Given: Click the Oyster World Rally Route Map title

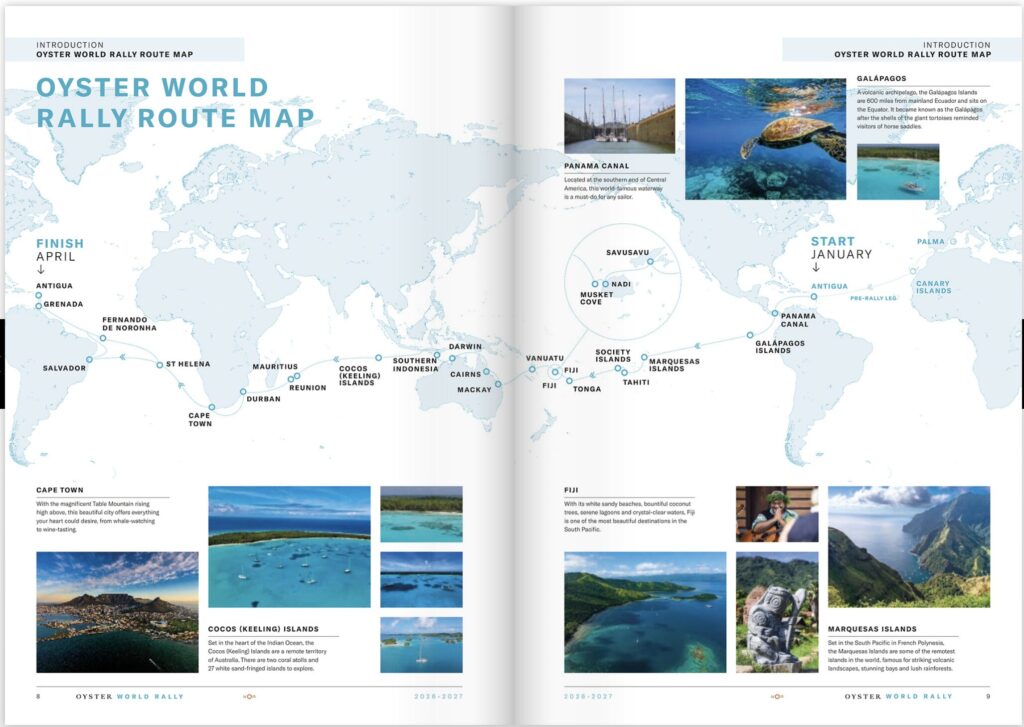Looking at the screenshot, I should point(175,102).
